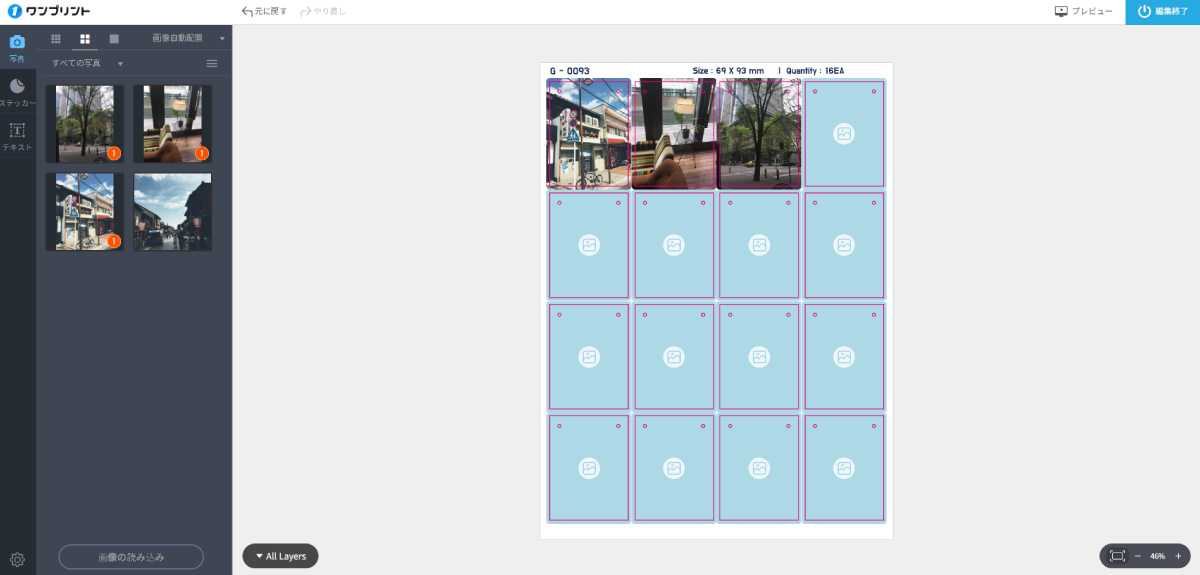Select the empty fourth slot in top row

pos(844,133)
